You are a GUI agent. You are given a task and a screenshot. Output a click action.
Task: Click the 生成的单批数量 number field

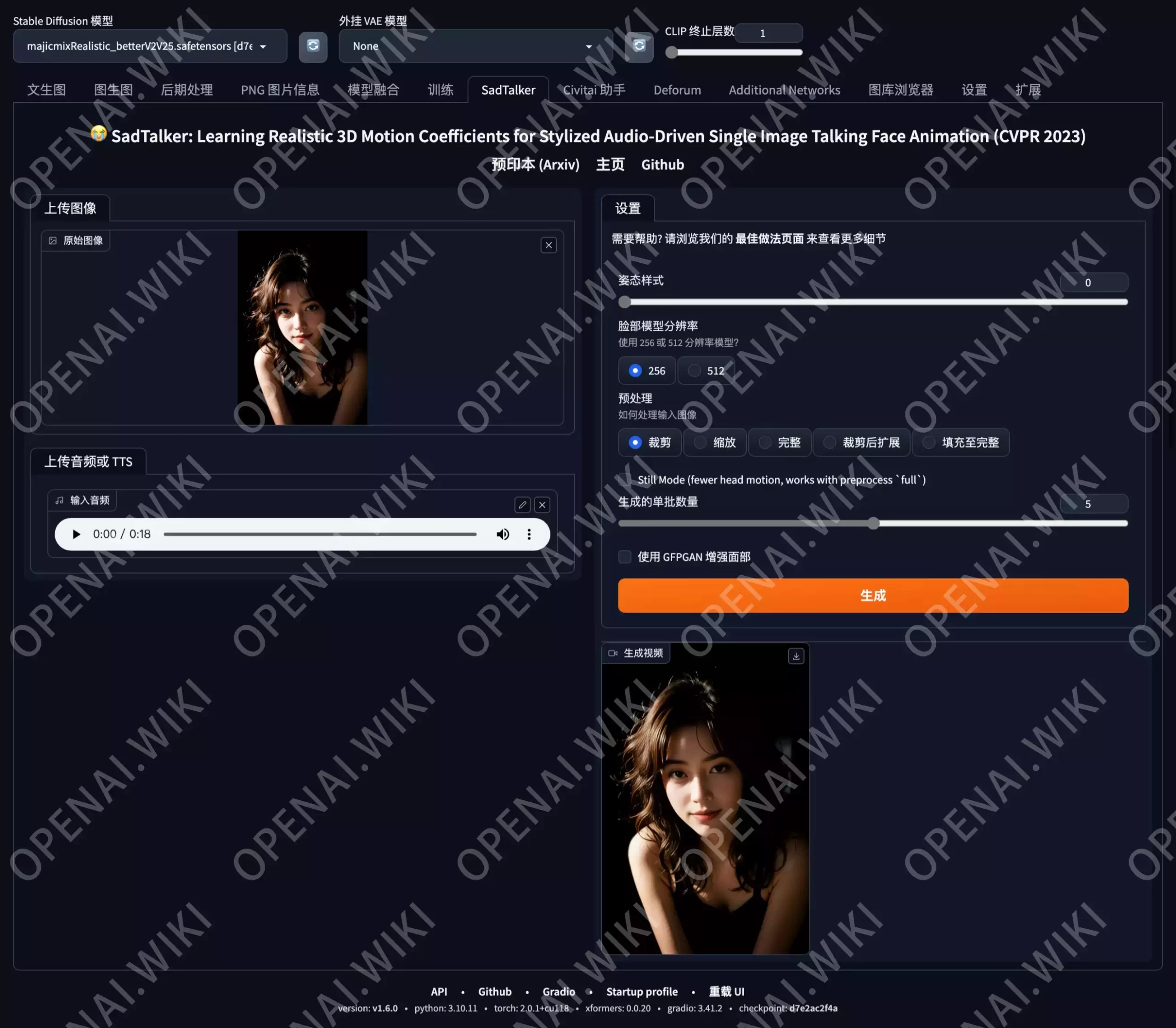pyautogui.click(x=1094, y=504)
